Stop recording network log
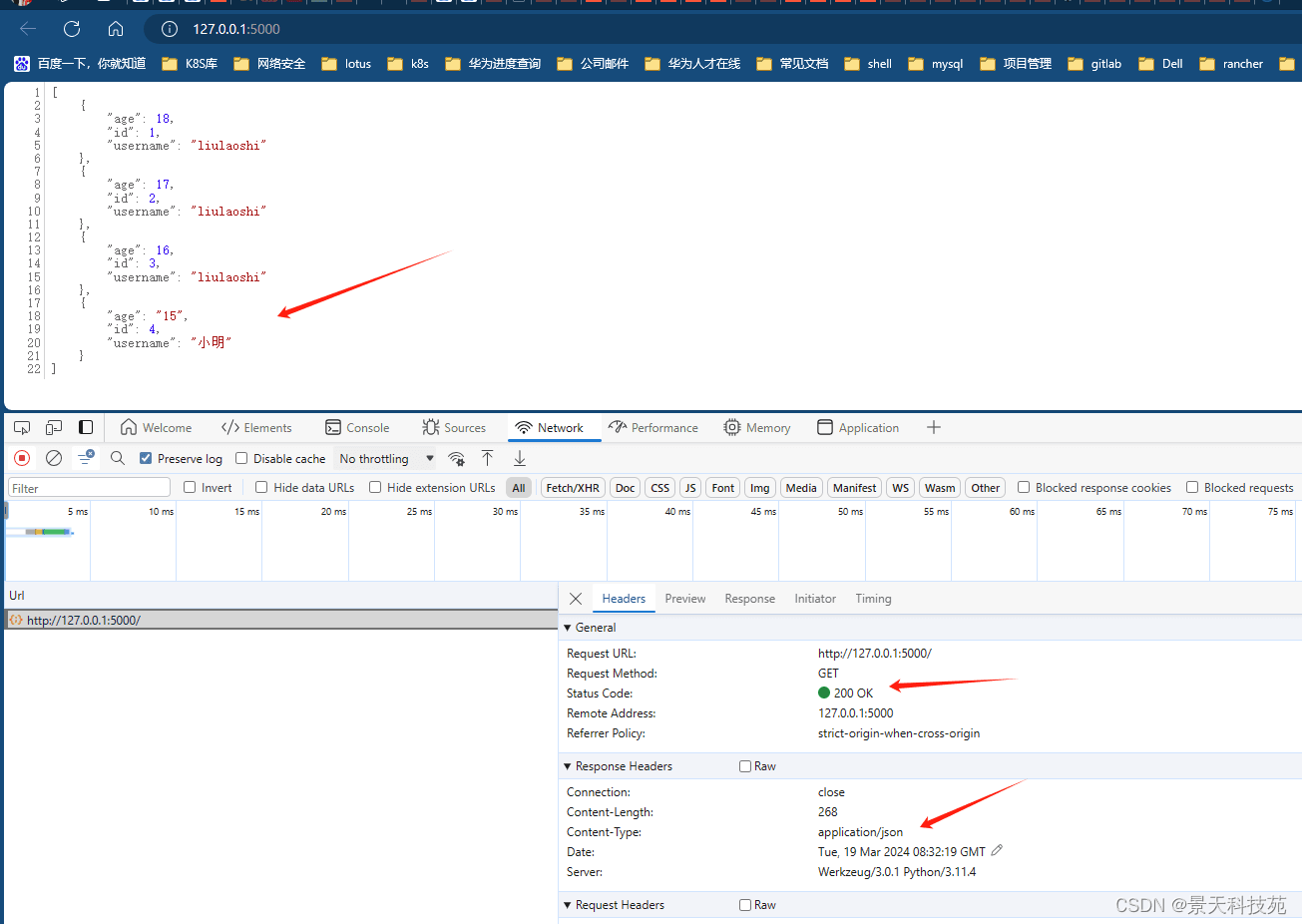 (x=22, y=458)
